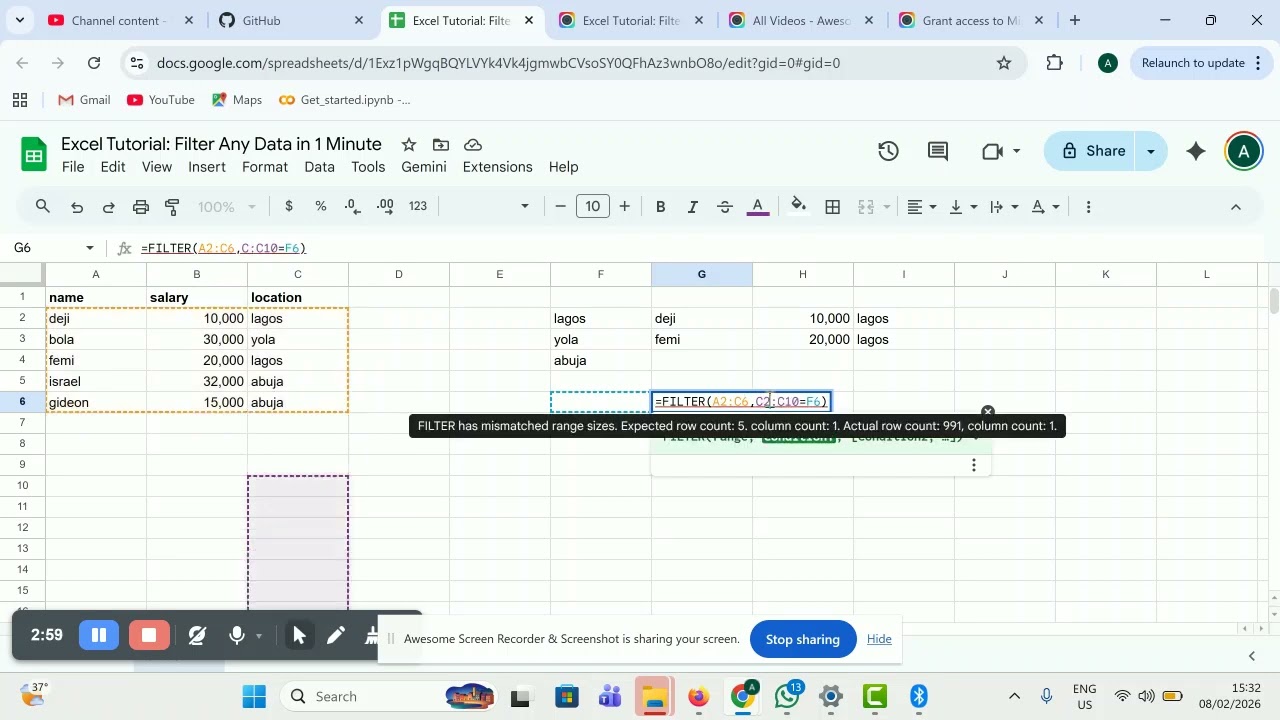Toggle italic formatting
The height and width of the screenshot is (720, 1280).
[x=692, y=207]
